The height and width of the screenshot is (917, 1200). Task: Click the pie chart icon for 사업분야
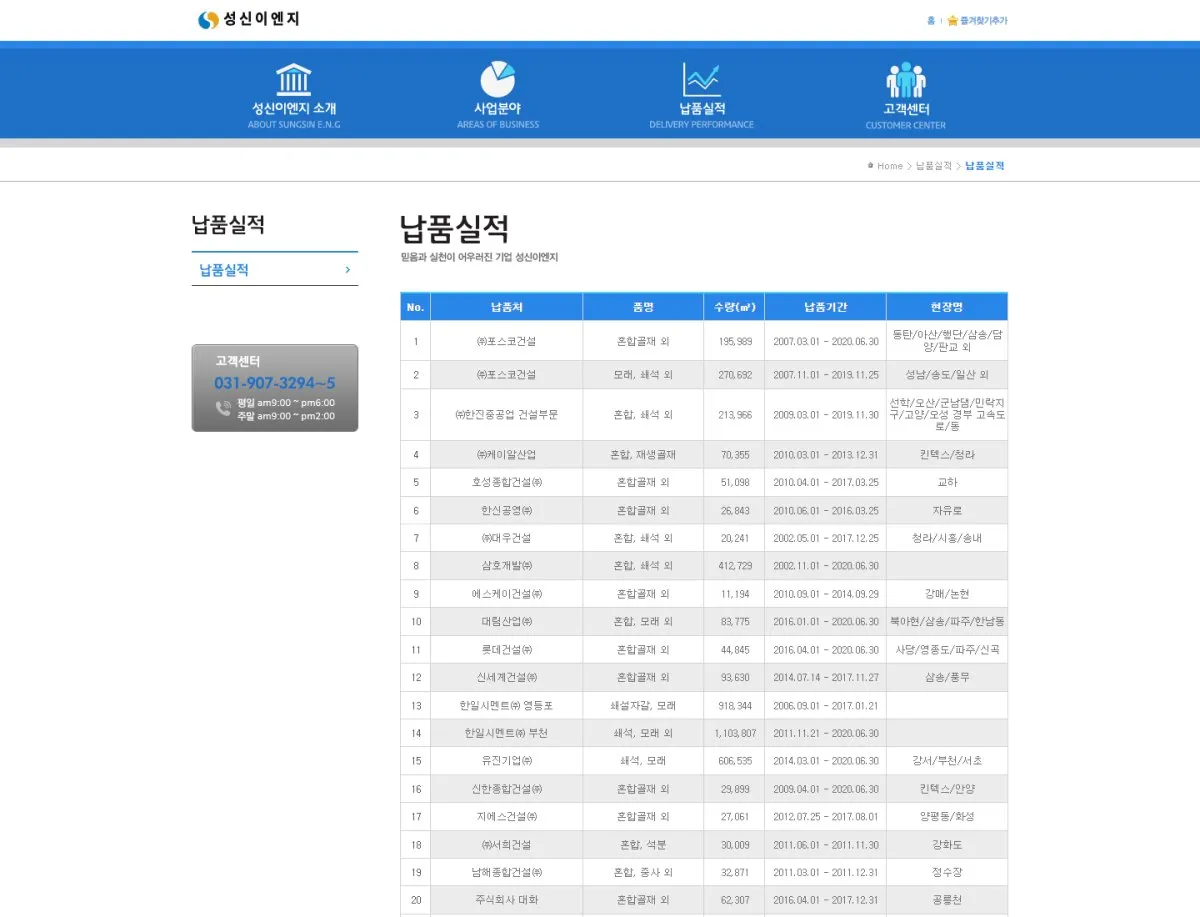pyautogui.click(x=497, y=79)
